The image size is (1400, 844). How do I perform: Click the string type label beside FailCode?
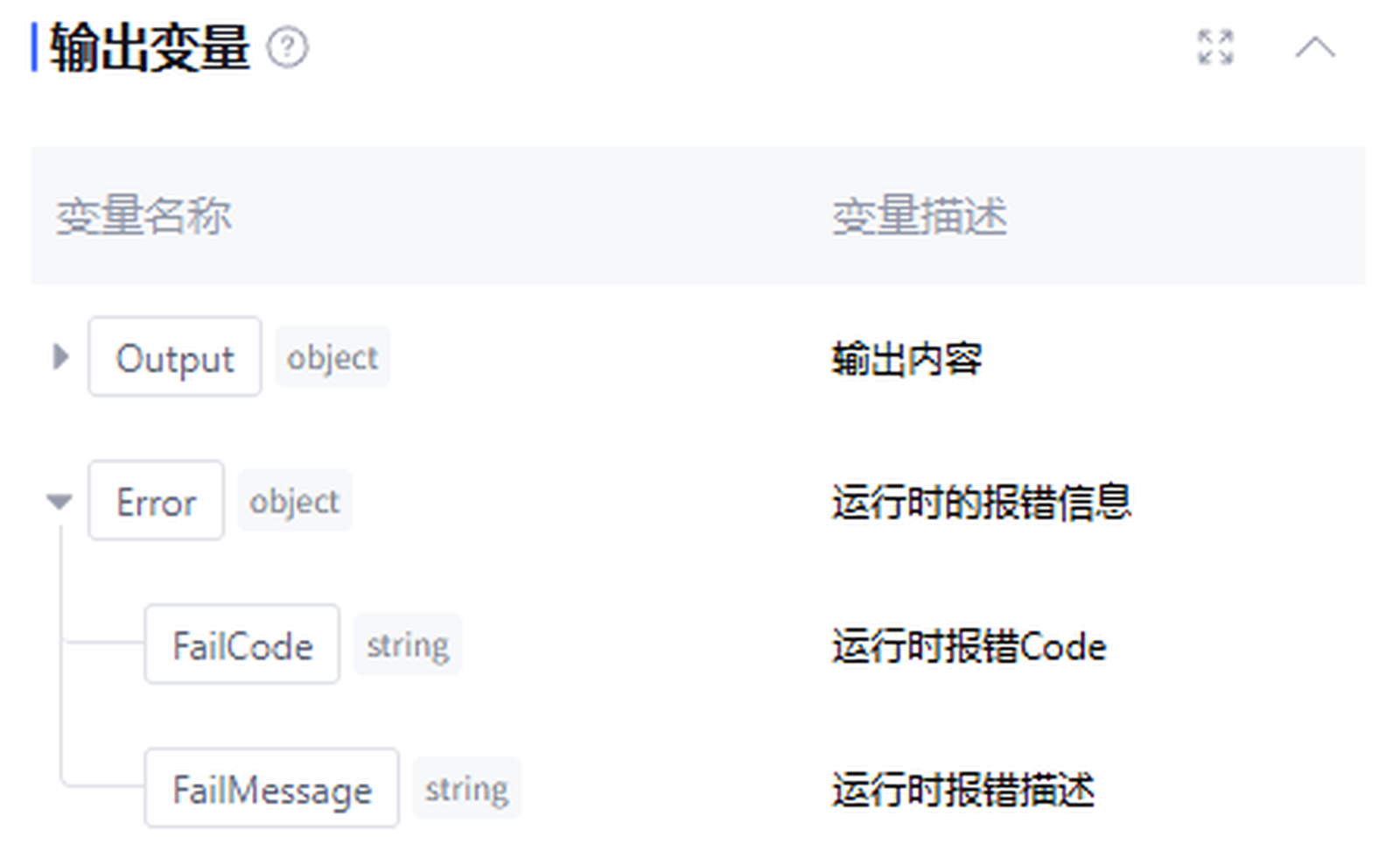point(408,645)
